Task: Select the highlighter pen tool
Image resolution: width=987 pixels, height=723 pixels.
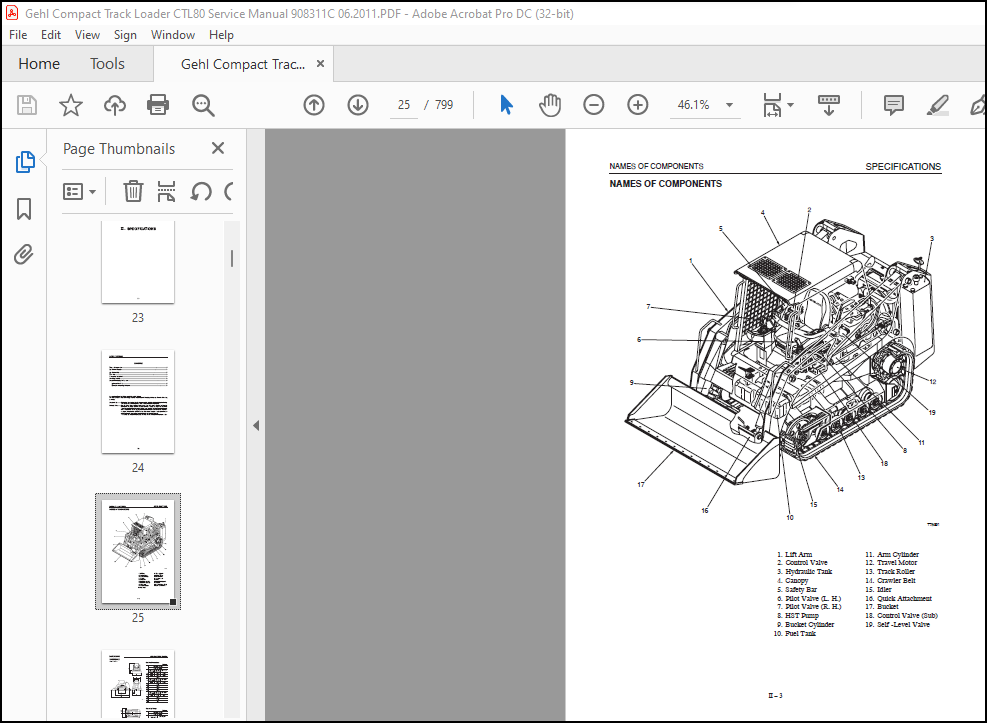Action: (x=937, y=105)
